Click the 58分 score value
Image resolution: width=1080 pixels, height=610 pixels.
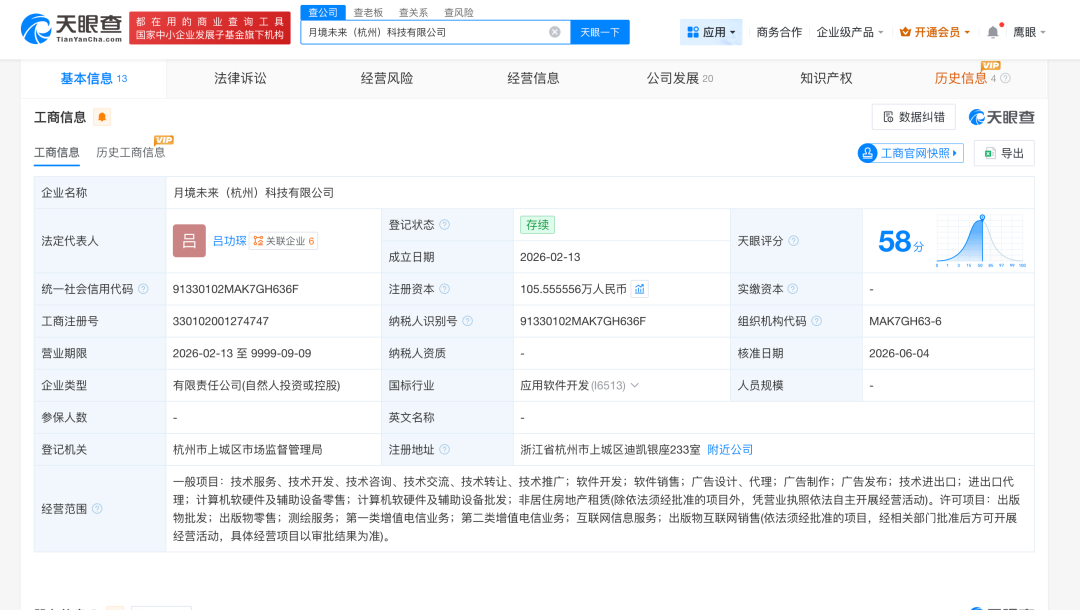(900, 242)
